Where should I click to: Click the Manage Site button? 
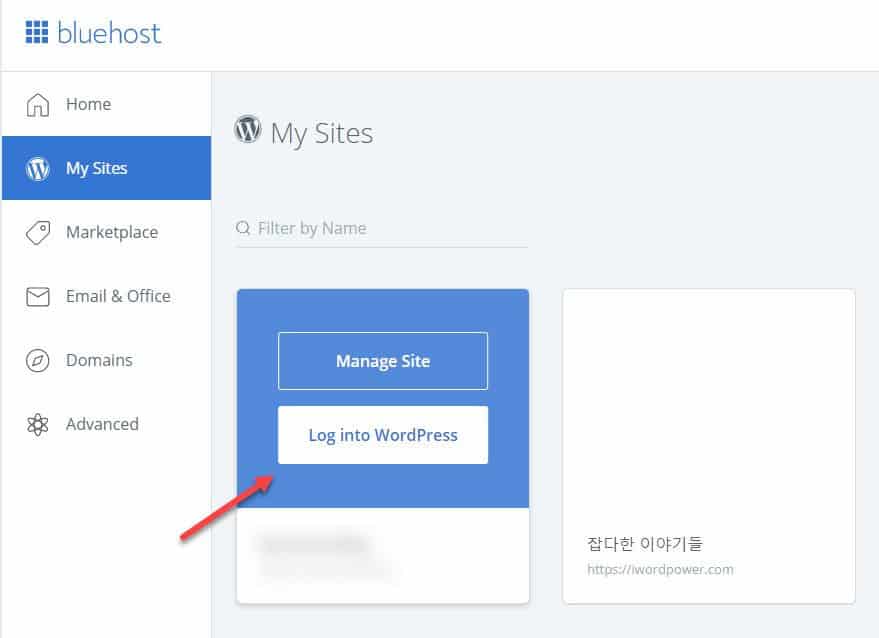coord(383,360)
